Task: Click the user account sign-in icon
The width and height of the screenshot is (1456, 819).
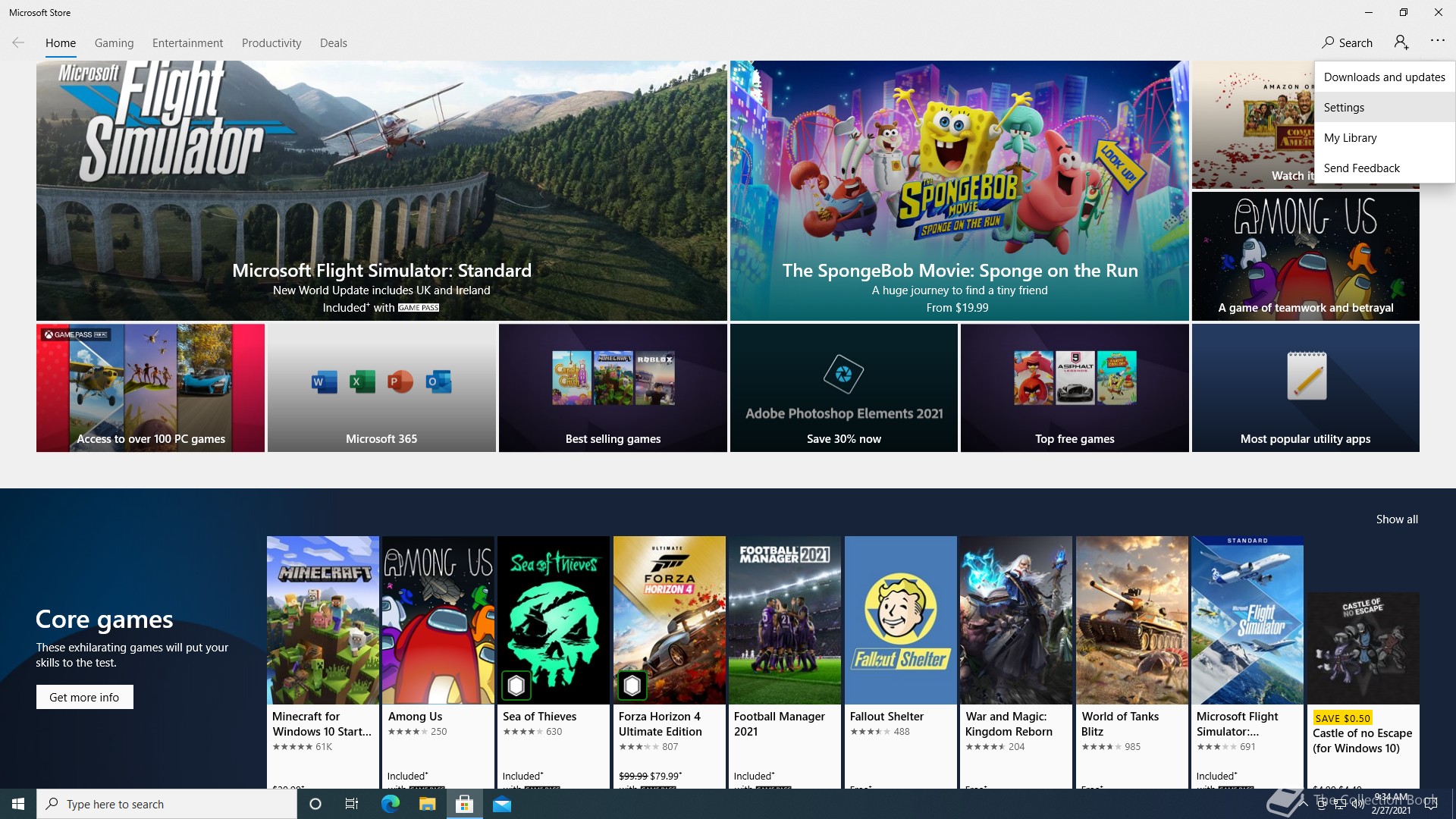Action: pyautogui.click(x=1401, y=42)
